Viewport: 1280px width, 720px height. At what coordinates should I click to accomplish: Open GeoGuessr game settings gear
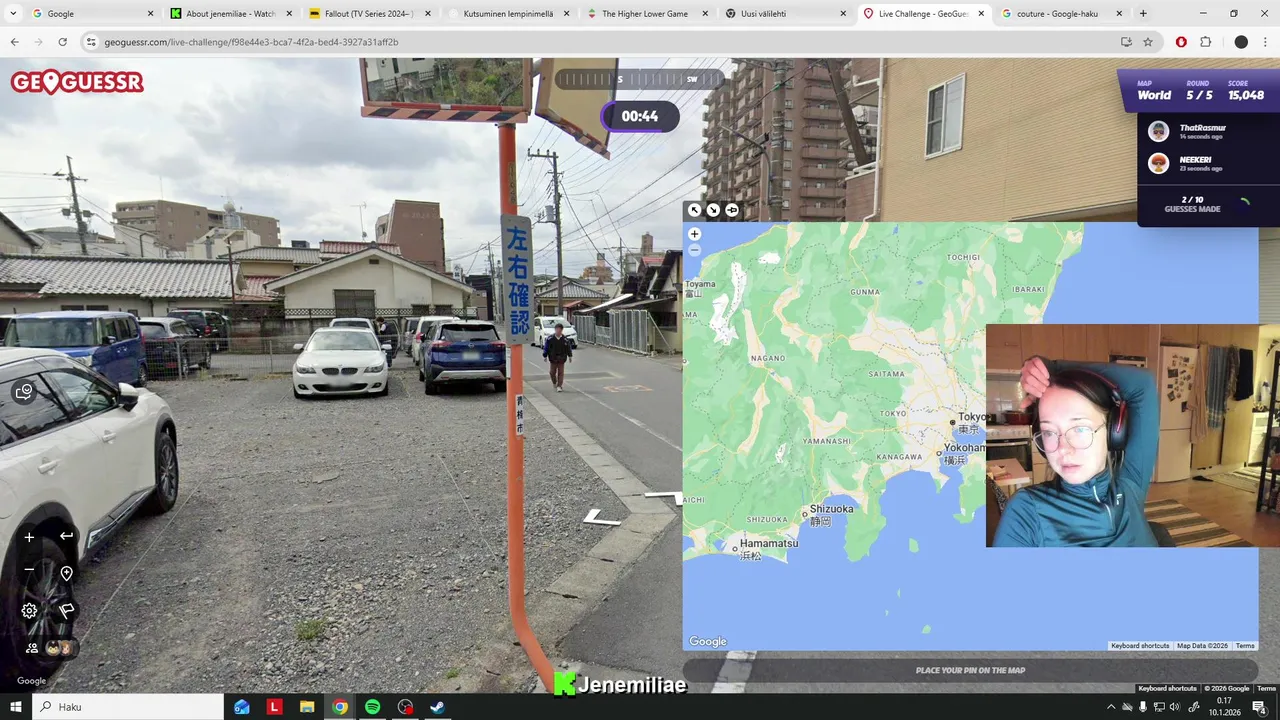29,611
